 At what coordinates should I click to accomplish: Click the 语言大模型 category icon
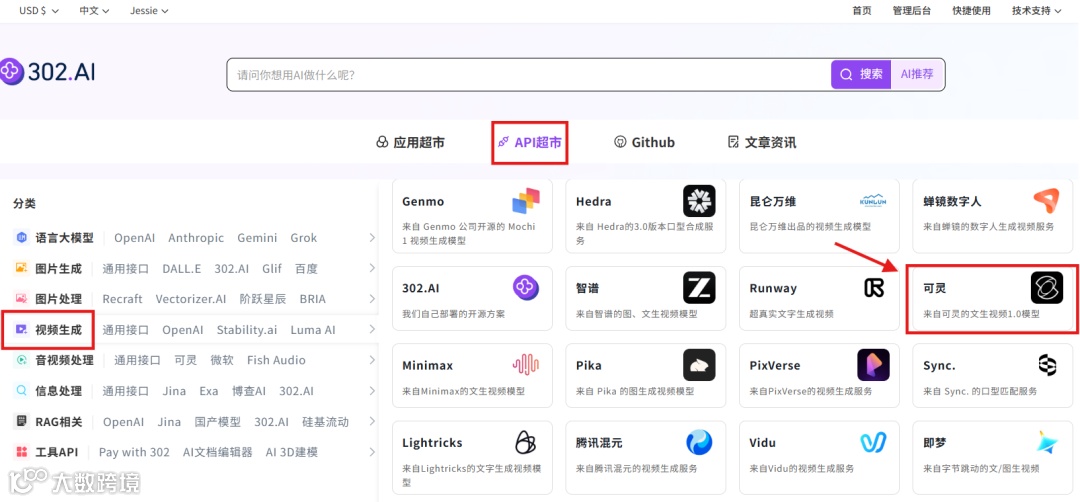[21, 238]
